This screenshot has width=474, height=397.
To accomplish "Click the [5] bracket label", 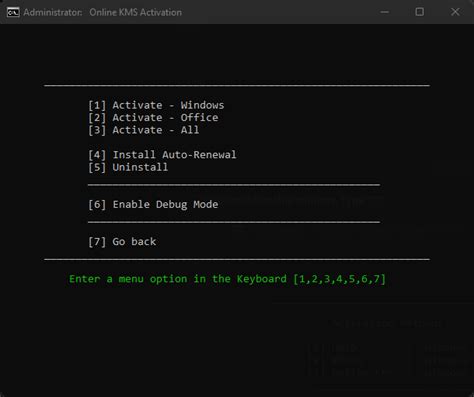I will coord(97,167).
